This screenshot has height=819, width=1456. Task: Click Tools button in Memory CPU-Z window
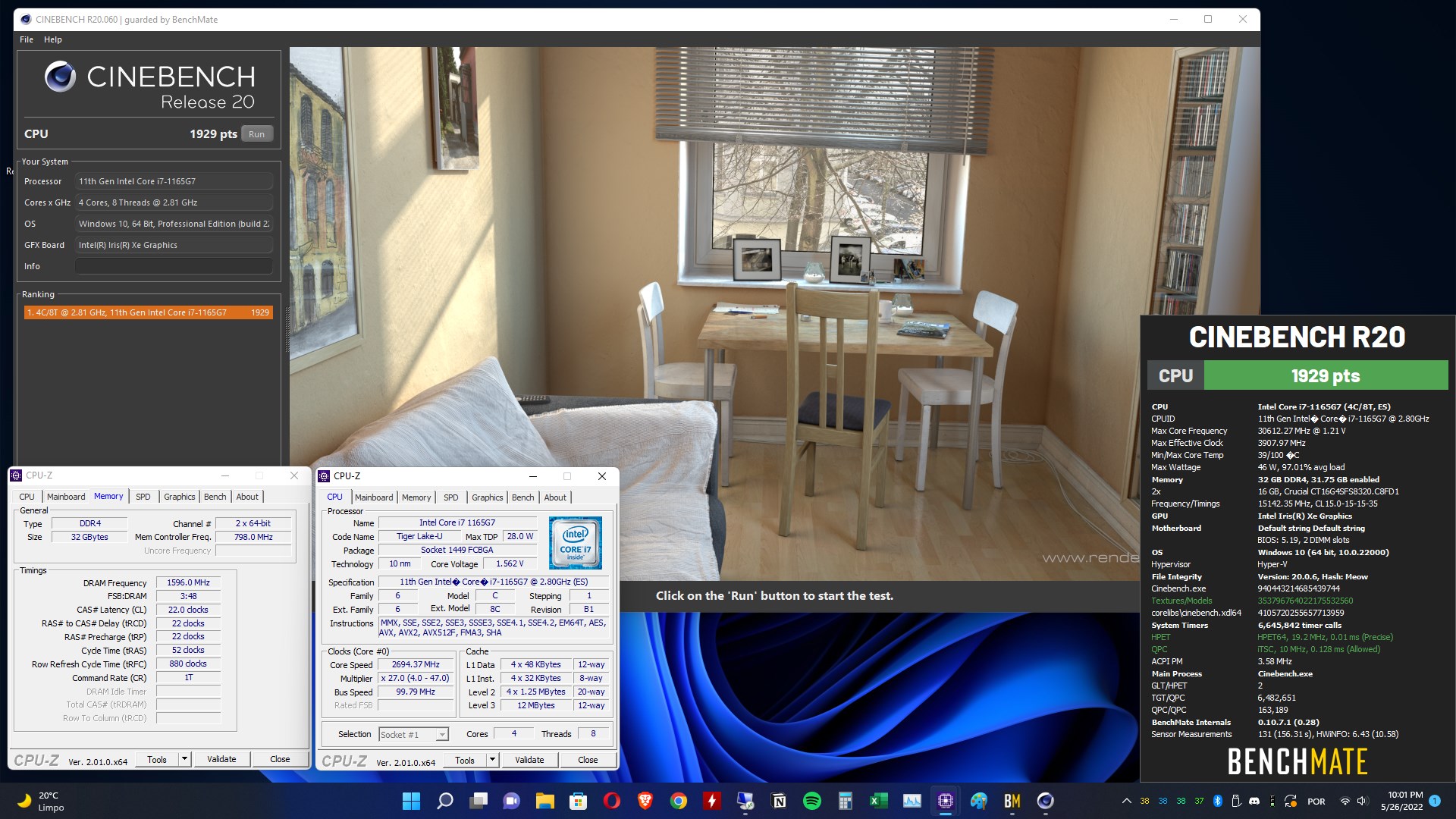(x=157, y=759)
